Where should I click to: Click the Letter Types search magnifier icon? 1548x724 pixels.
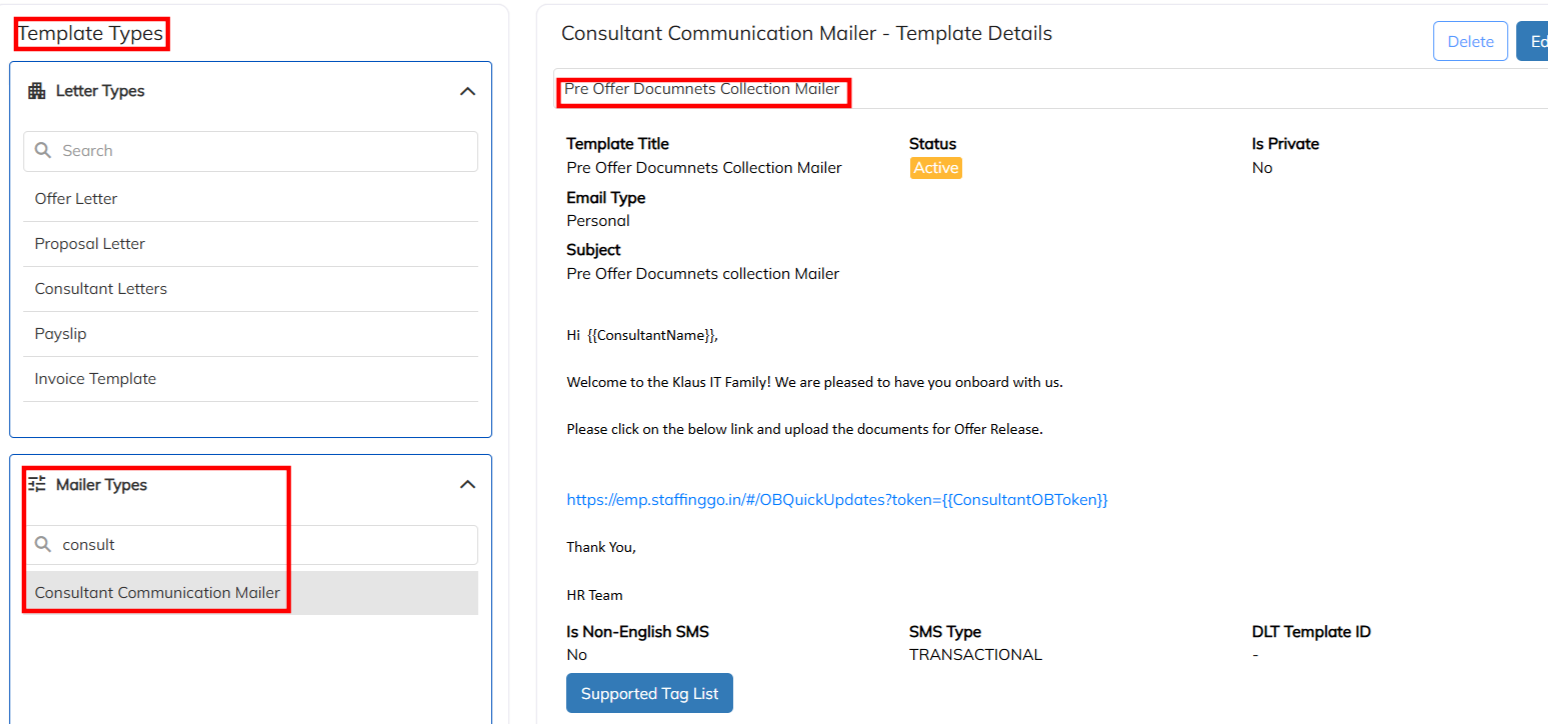(42, 151)
